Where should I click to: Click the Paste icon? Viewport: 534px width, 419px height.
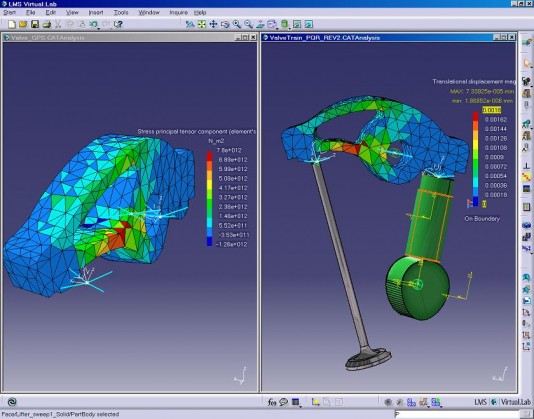coord(82,24)
